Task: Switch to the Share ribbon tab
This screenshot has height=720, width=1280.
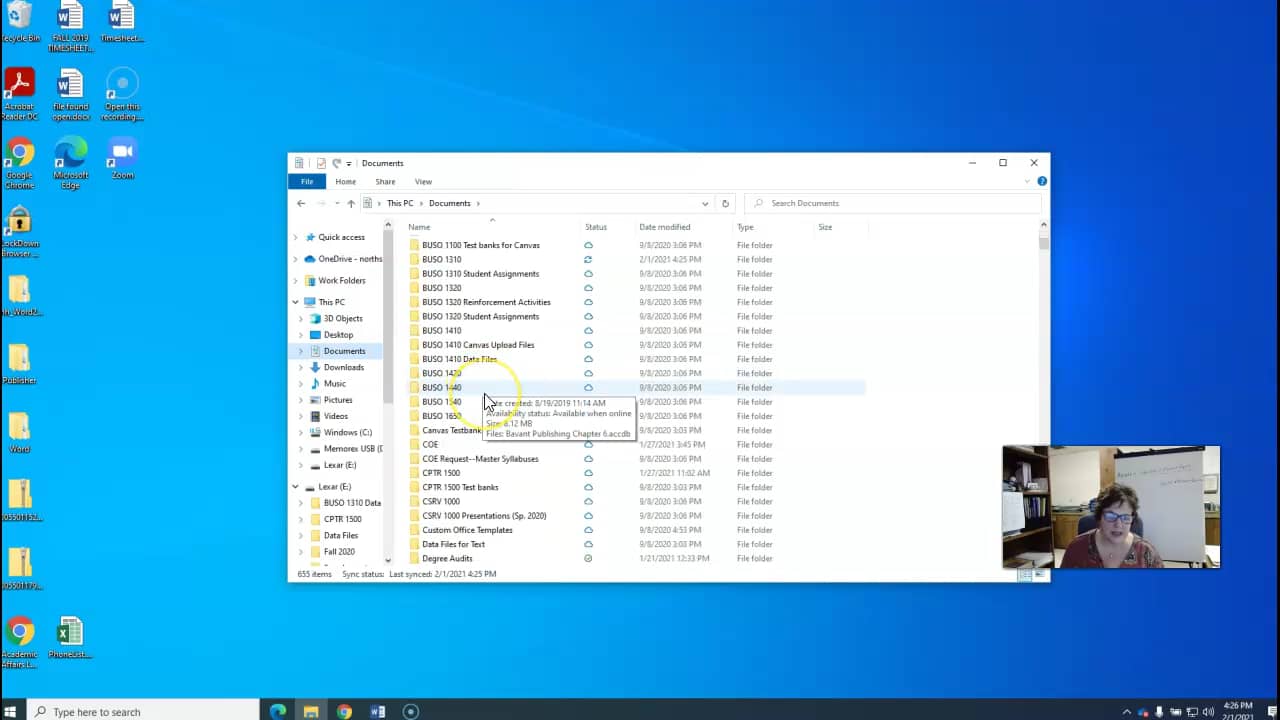Action: tap(385, 182)
